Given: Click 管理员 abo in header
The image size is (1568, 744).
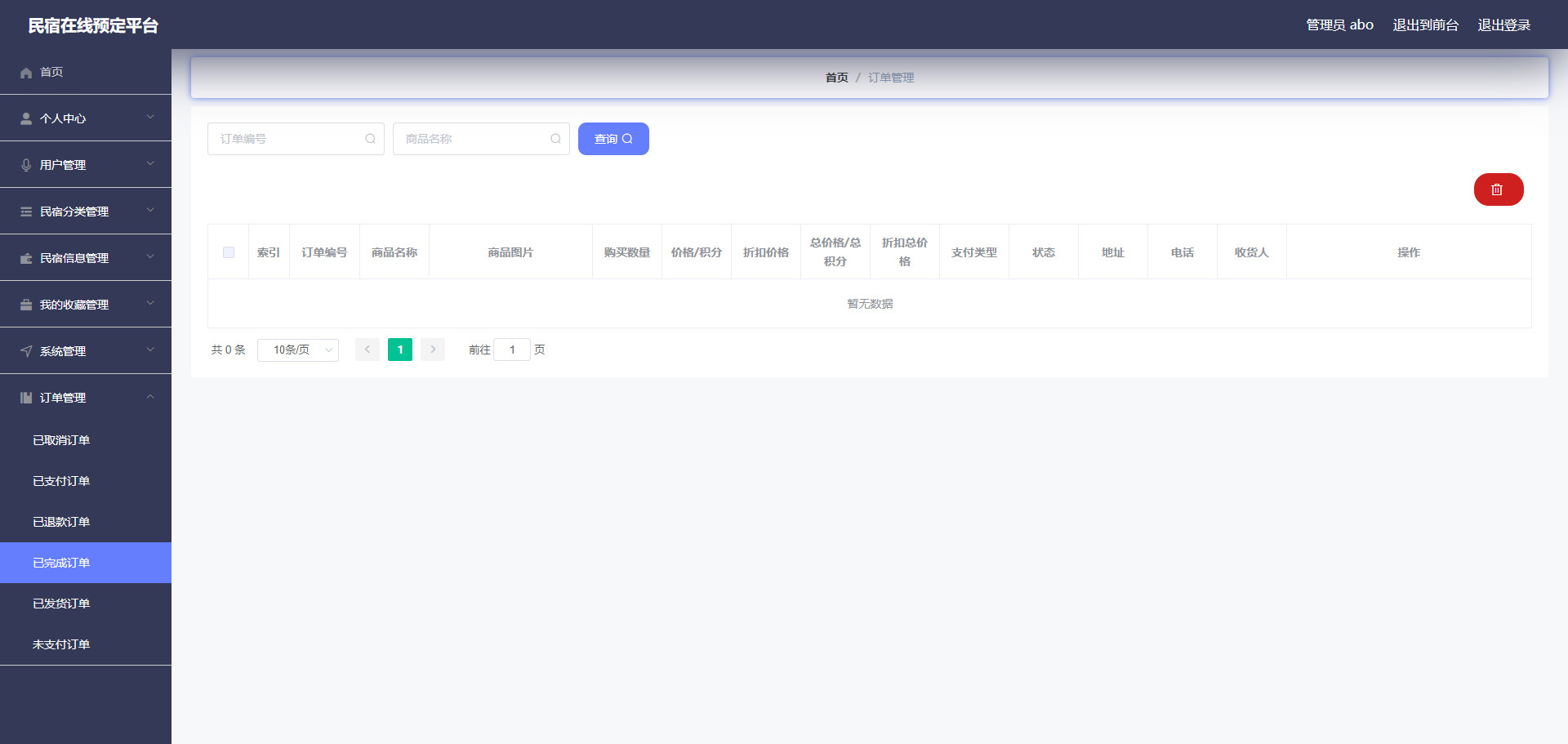Looking at the screenshot, I should pos(1340,25).
